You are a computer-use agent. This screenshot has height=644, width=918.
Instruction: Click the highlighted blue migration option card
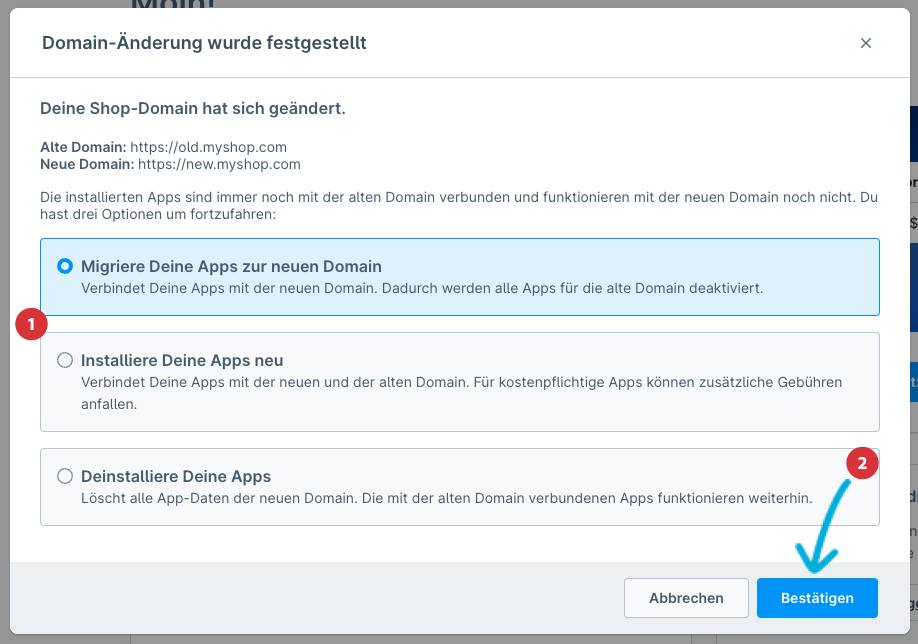point(459,275)
